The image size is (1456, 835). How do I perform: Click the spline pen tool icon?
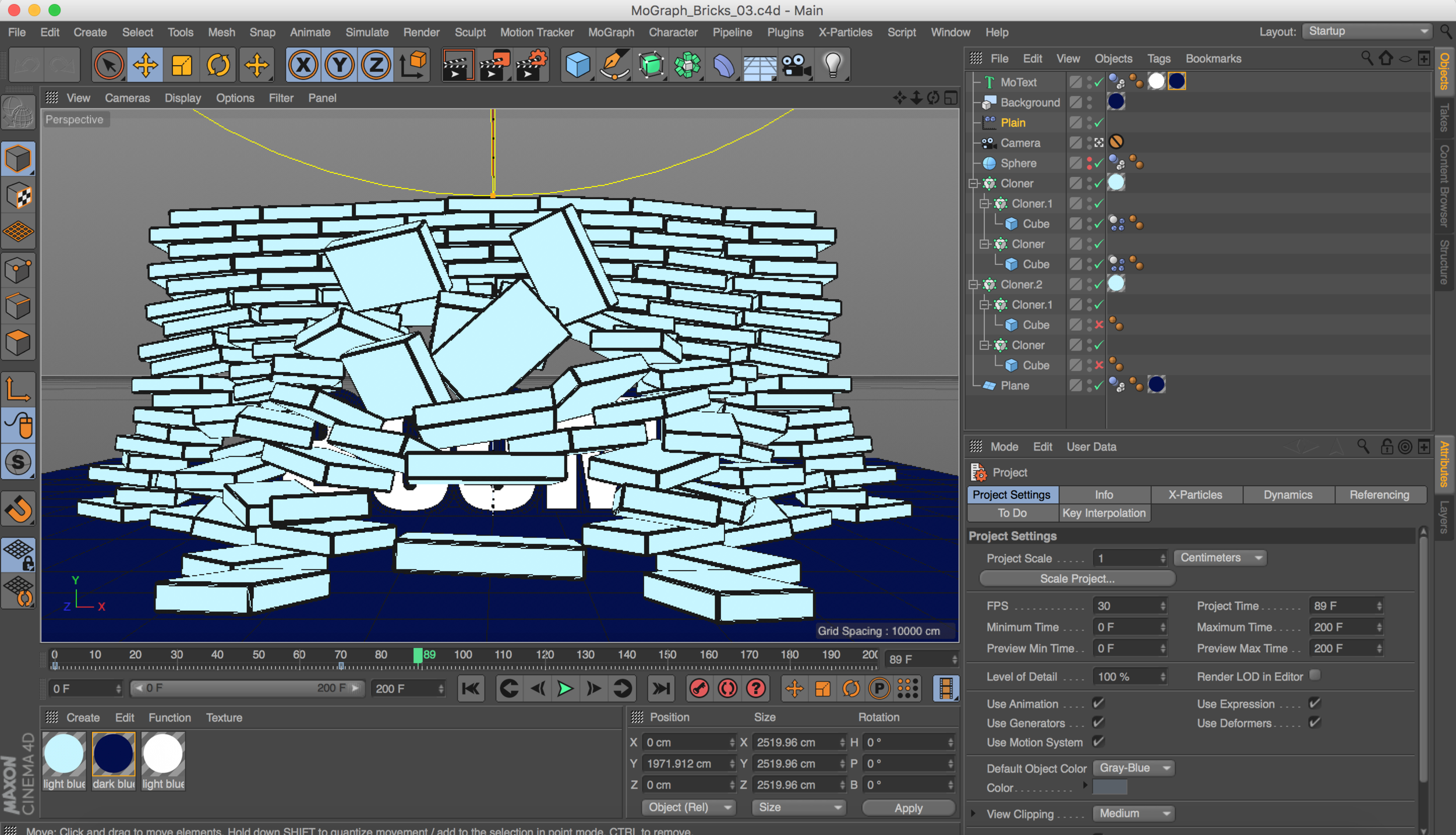pos(614,65)
